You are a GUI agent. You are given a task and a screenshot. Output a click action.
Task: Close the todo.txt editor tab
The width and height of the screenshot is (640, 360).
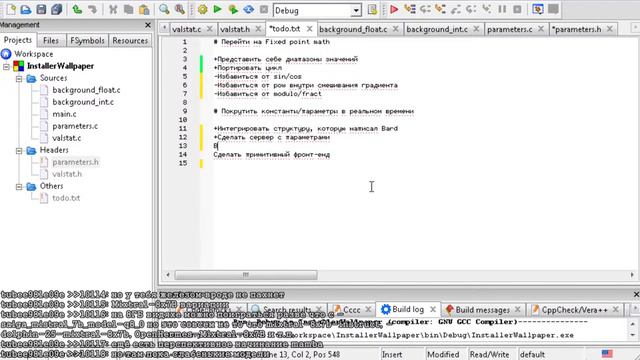309,29
